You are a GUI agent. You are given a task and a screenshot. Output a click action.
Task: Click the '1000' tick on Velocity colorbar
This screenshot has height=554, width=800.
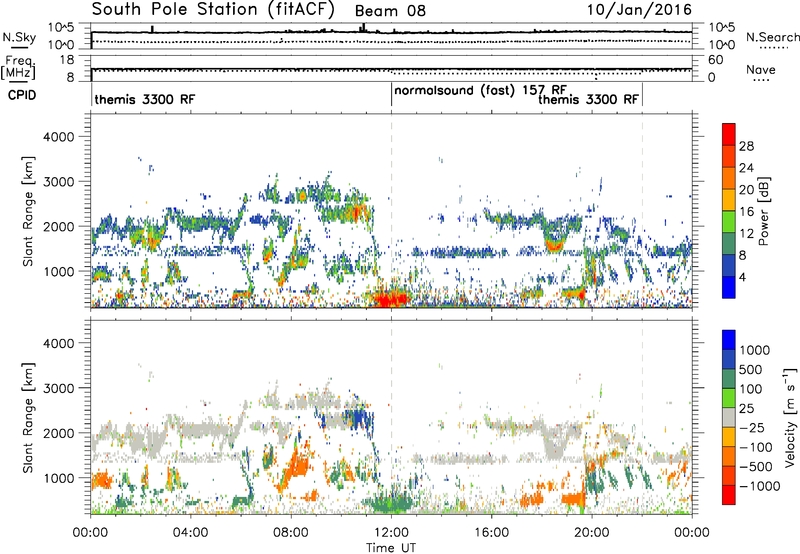(x=755, y=350)
